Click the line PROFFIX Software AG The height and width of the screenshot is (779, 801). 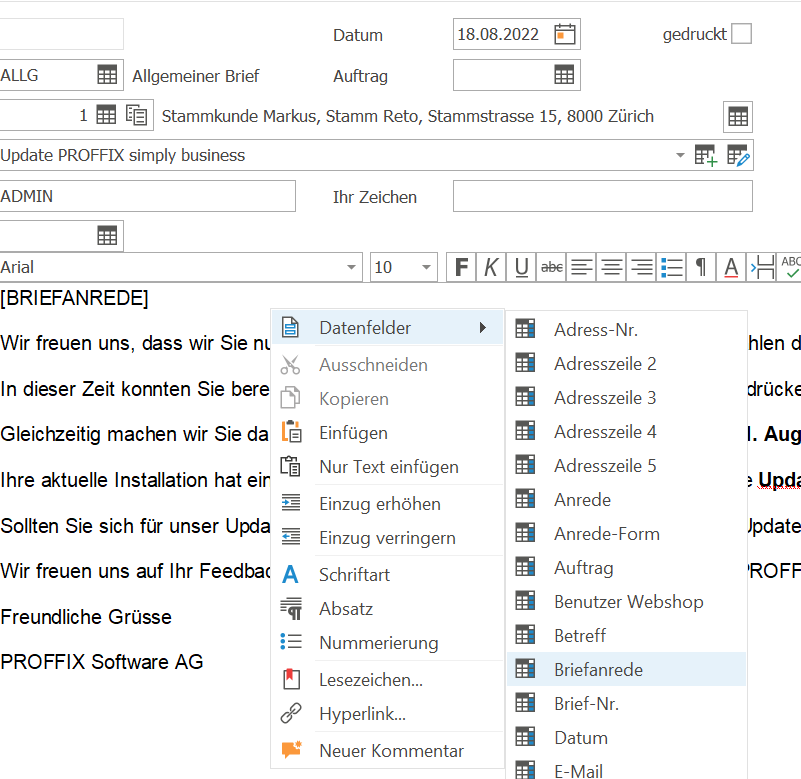(x=102, y=662)
